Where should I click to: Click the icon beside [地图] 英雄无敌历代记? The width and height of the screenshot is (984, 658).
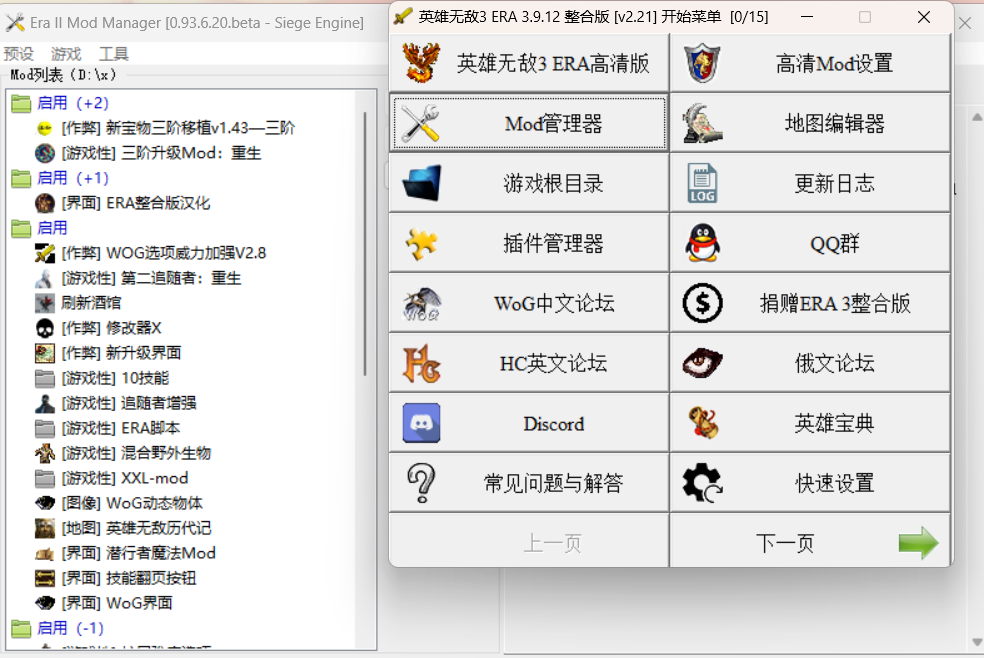(x=45, y=528)
